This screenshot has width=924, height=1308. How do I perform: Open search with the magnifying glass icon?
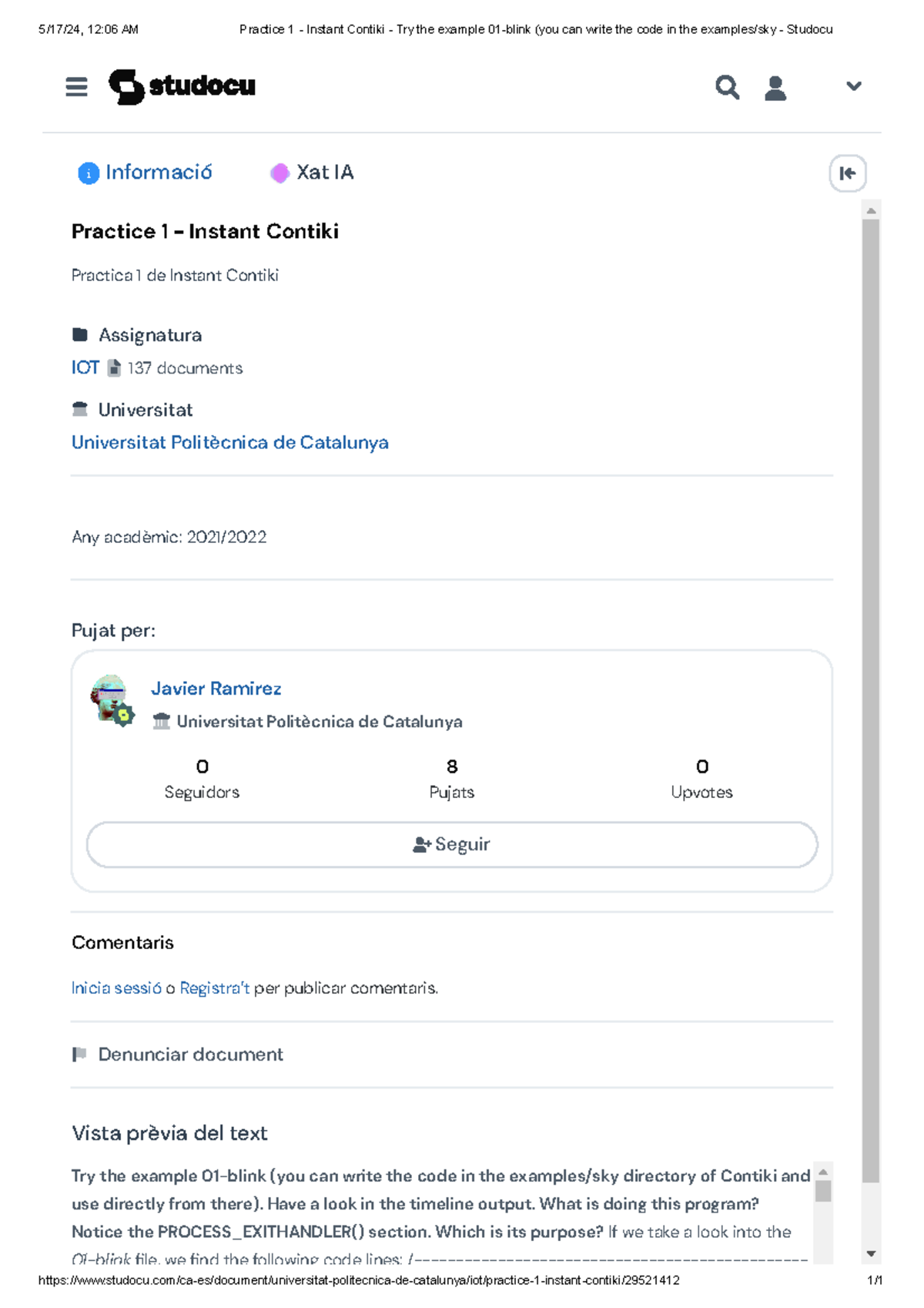(727, 87)
